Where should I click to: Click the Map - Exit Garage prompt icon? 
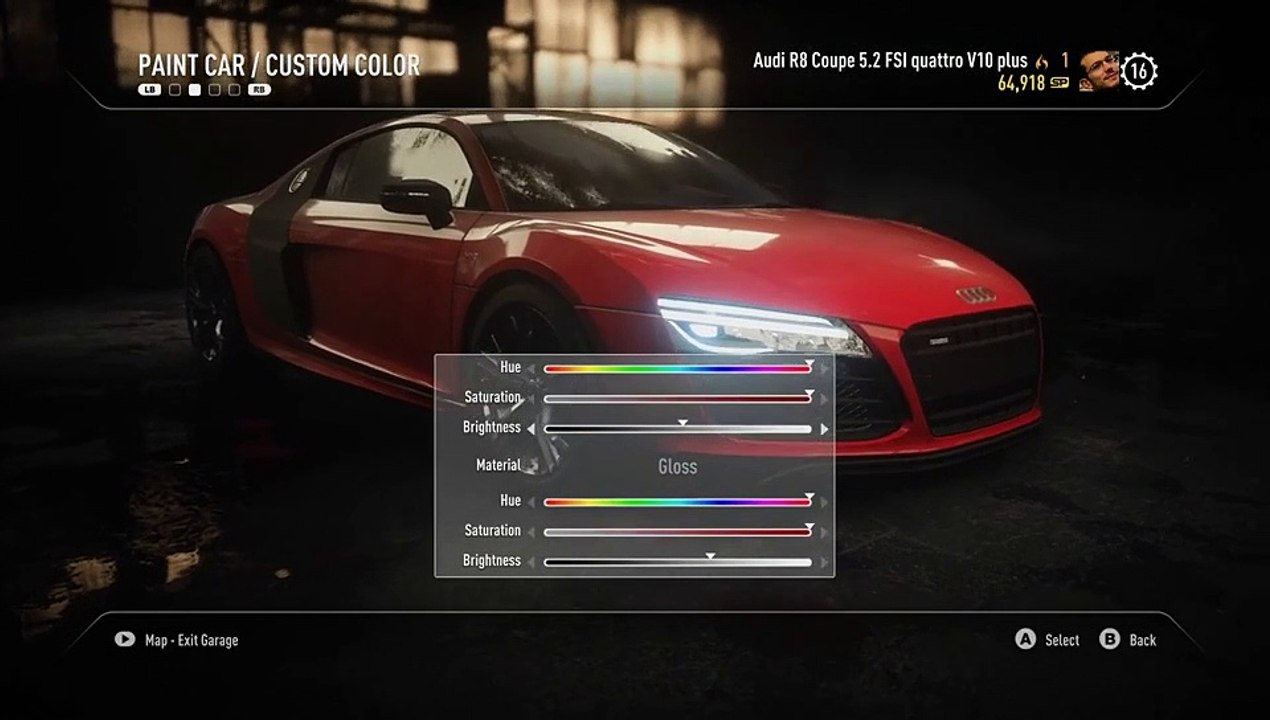[x=125, y=639]
